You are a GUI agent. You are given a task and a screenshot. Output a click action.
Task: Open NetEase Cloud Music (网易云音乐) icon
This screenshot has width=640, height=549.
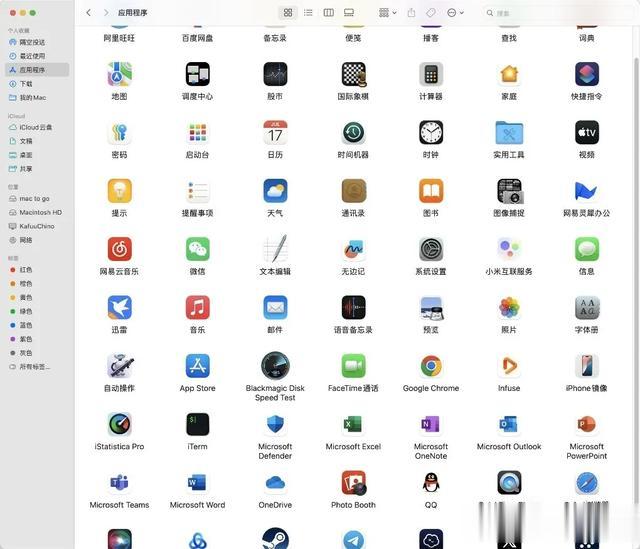pos(119,249)
